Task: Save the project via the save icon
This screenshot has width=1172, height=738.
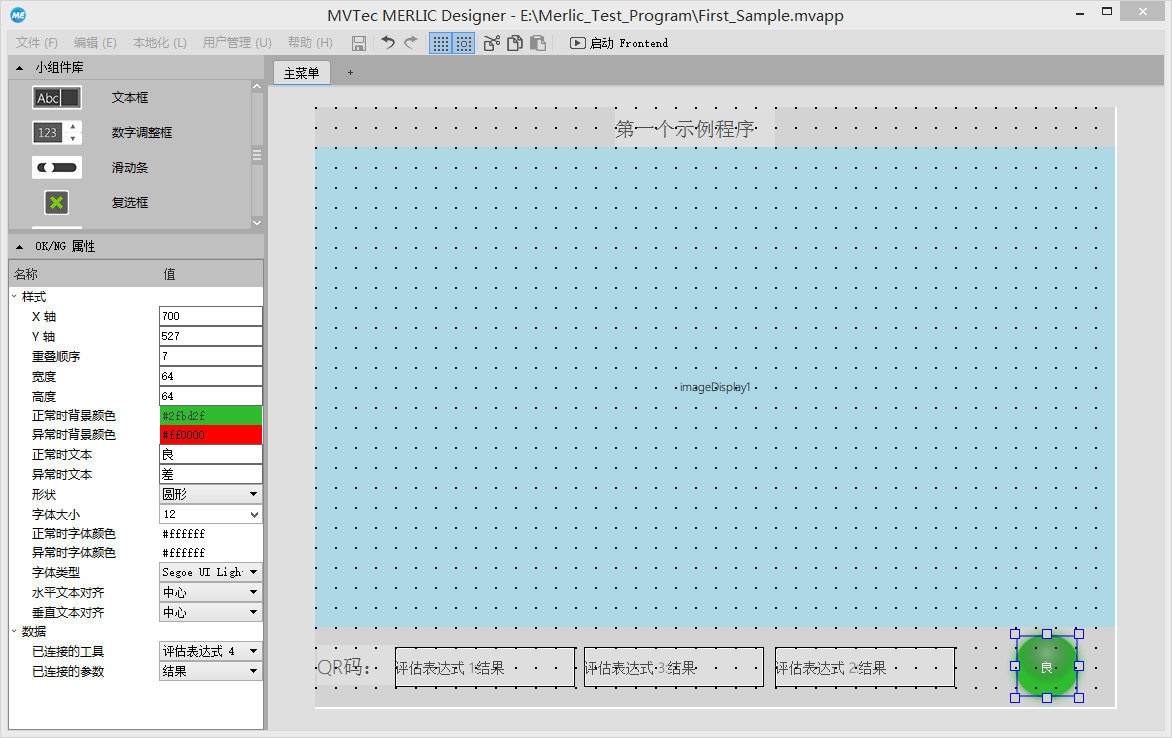Action: tap(358, 43)
